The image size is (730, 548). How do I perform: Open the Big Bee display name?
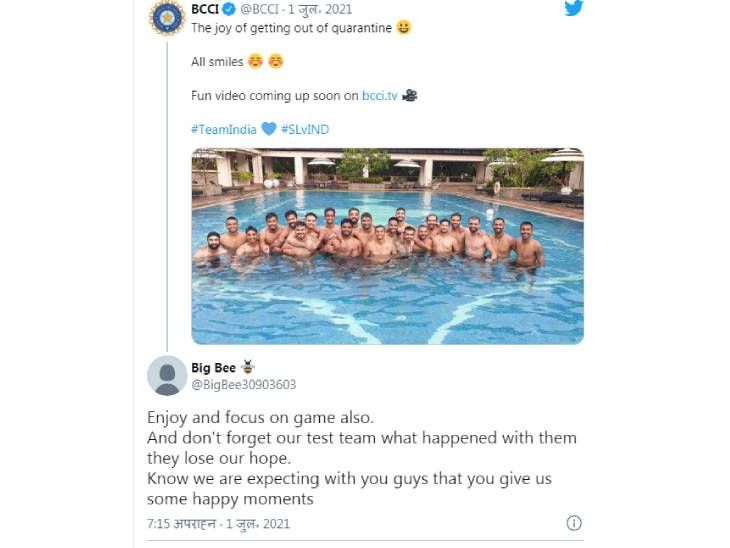click(213, 368)
